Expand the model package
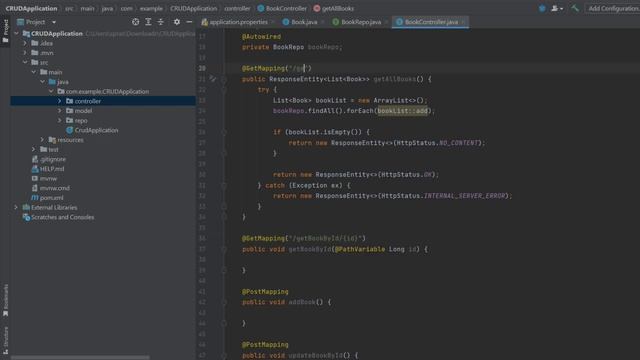The width and height of the screenshot is (640, 360). (x=60, y=111)
